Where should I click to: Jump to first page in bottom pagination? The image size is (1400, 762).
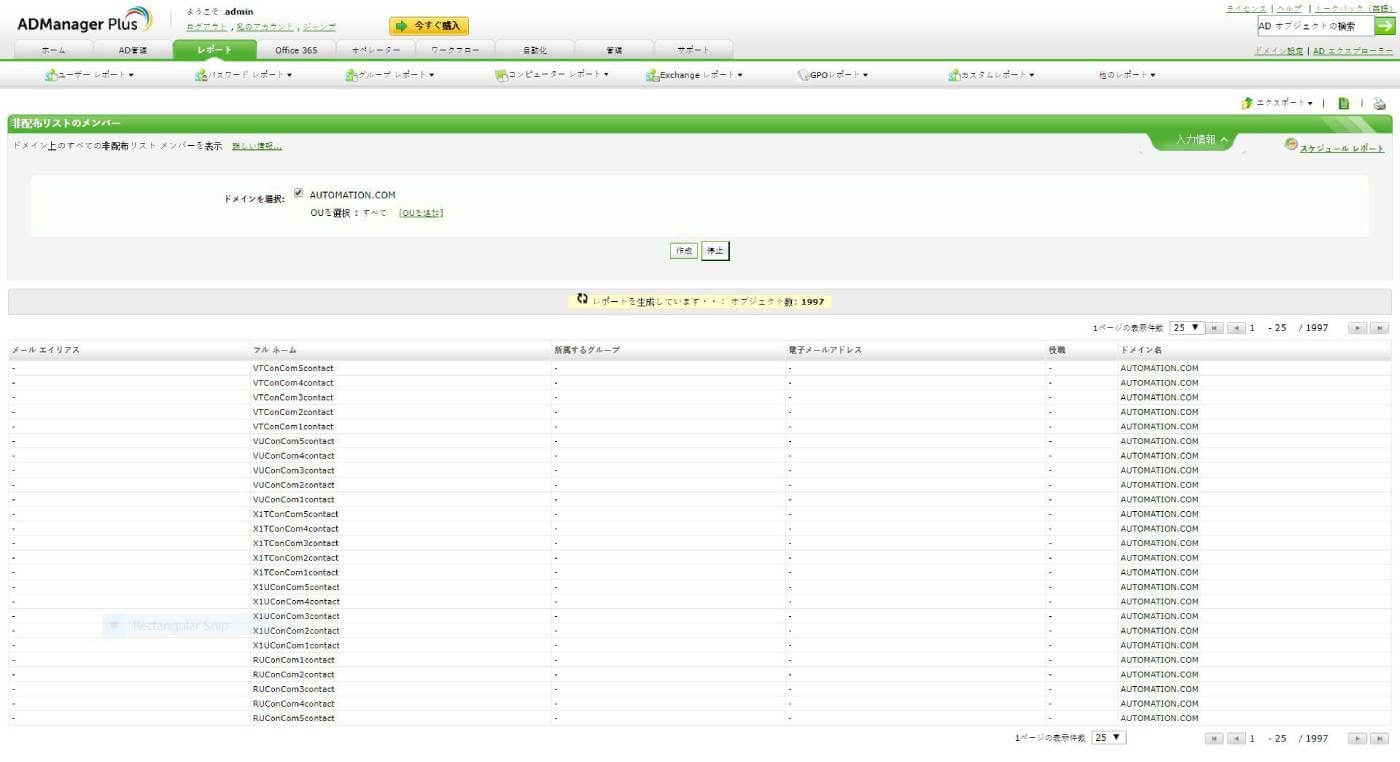[x=1214, y=739]
